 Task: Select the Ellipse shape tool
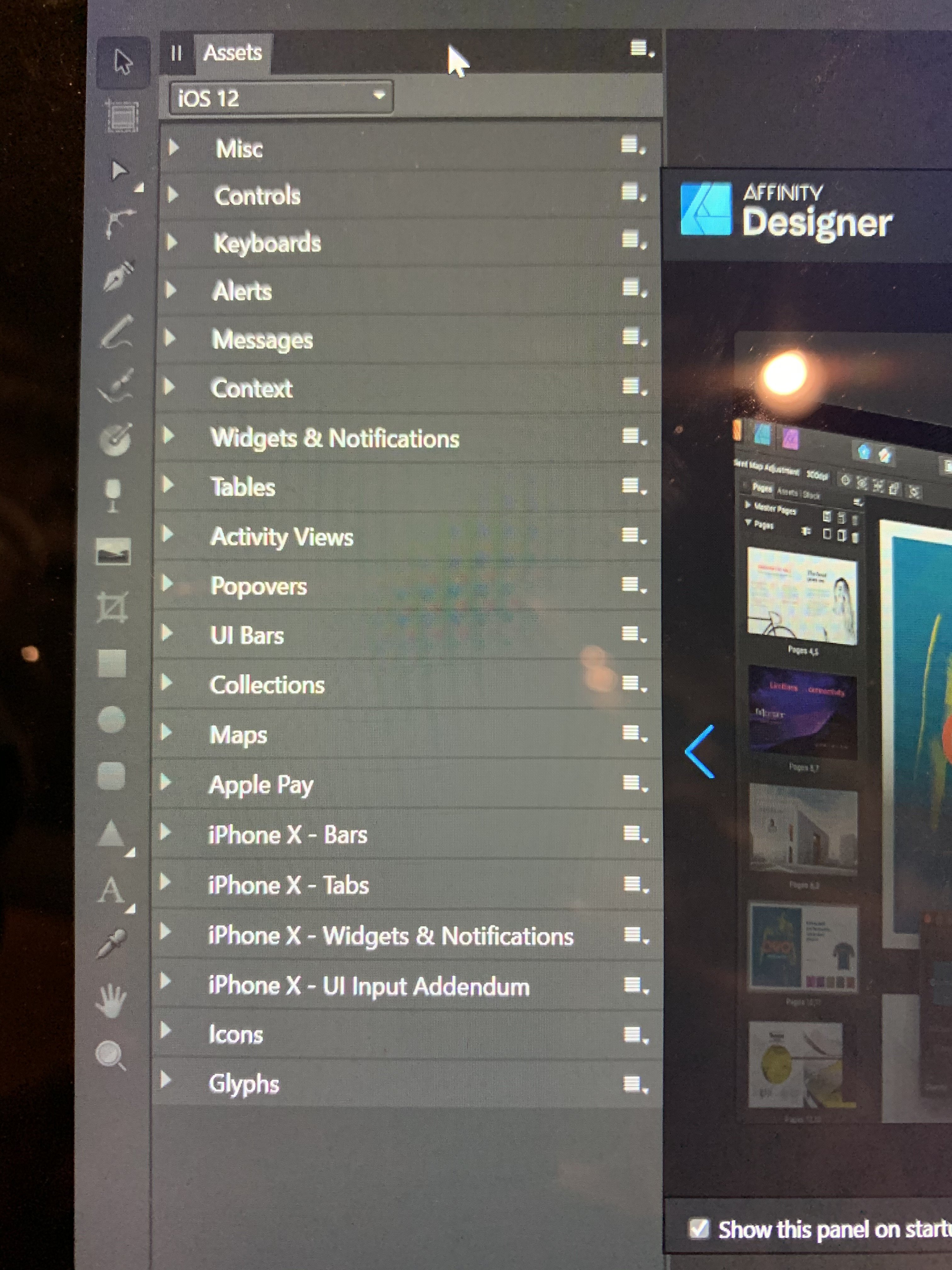[111, 719]
